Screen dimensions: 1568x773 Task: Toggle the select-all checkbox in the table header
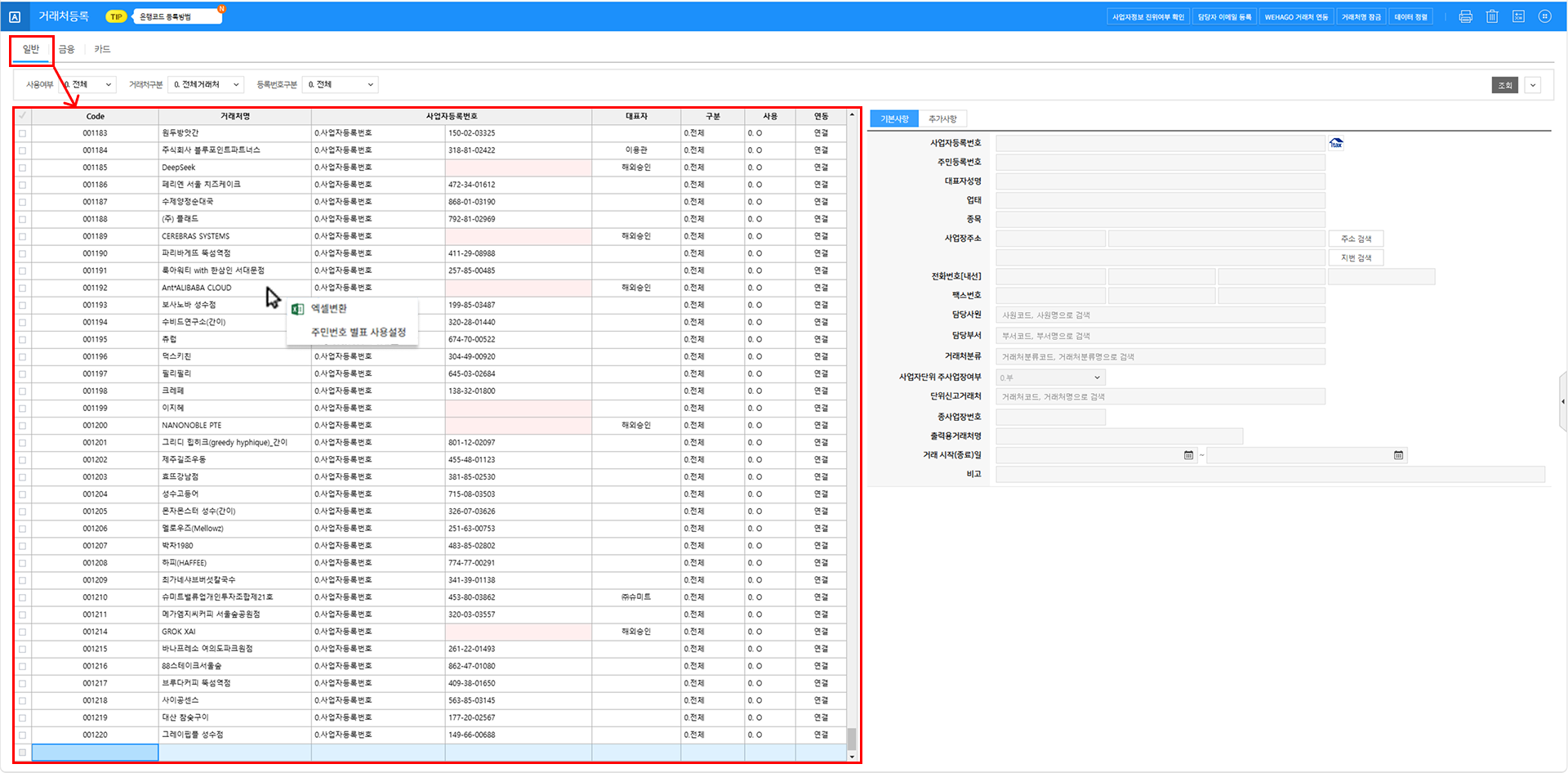(x=22, y=116)
